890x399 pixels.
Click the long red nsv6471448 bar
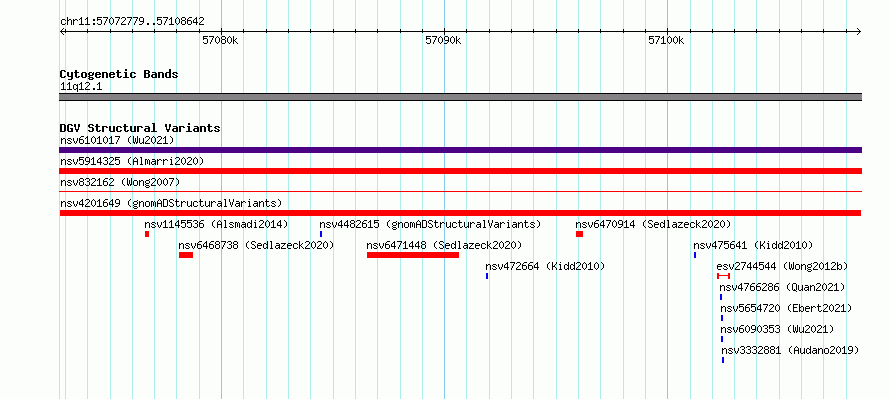coord(413,255)
